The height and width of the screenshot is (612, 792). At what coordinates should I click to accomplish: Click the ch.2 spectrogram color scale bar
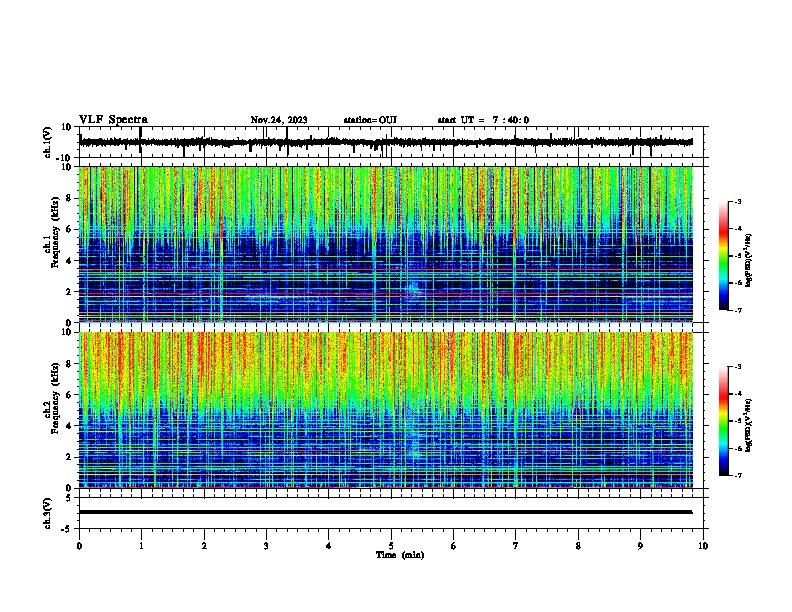click(724, 421)
